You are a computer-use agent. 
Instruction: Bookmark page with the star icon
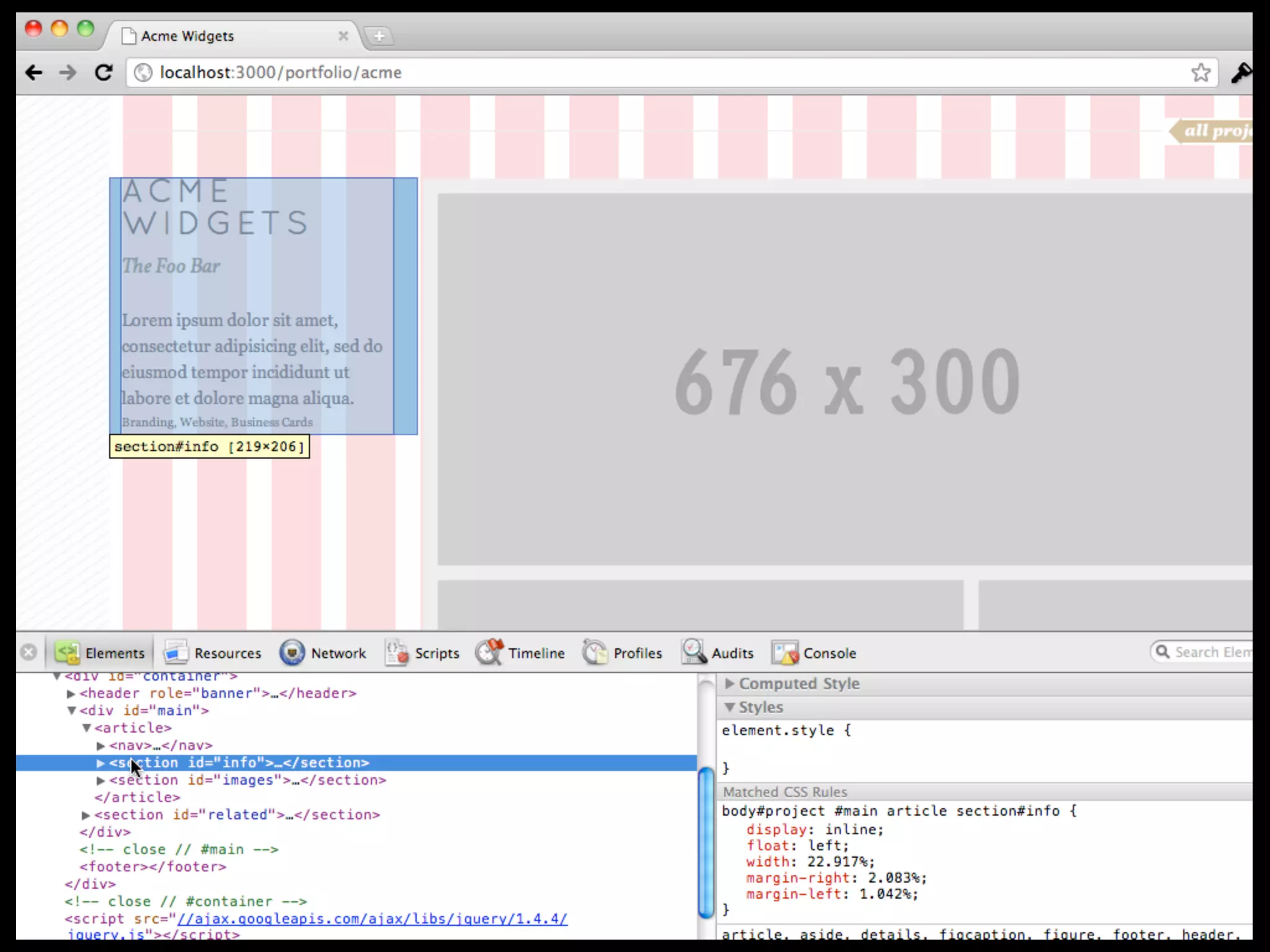(x=1201, y=73)
